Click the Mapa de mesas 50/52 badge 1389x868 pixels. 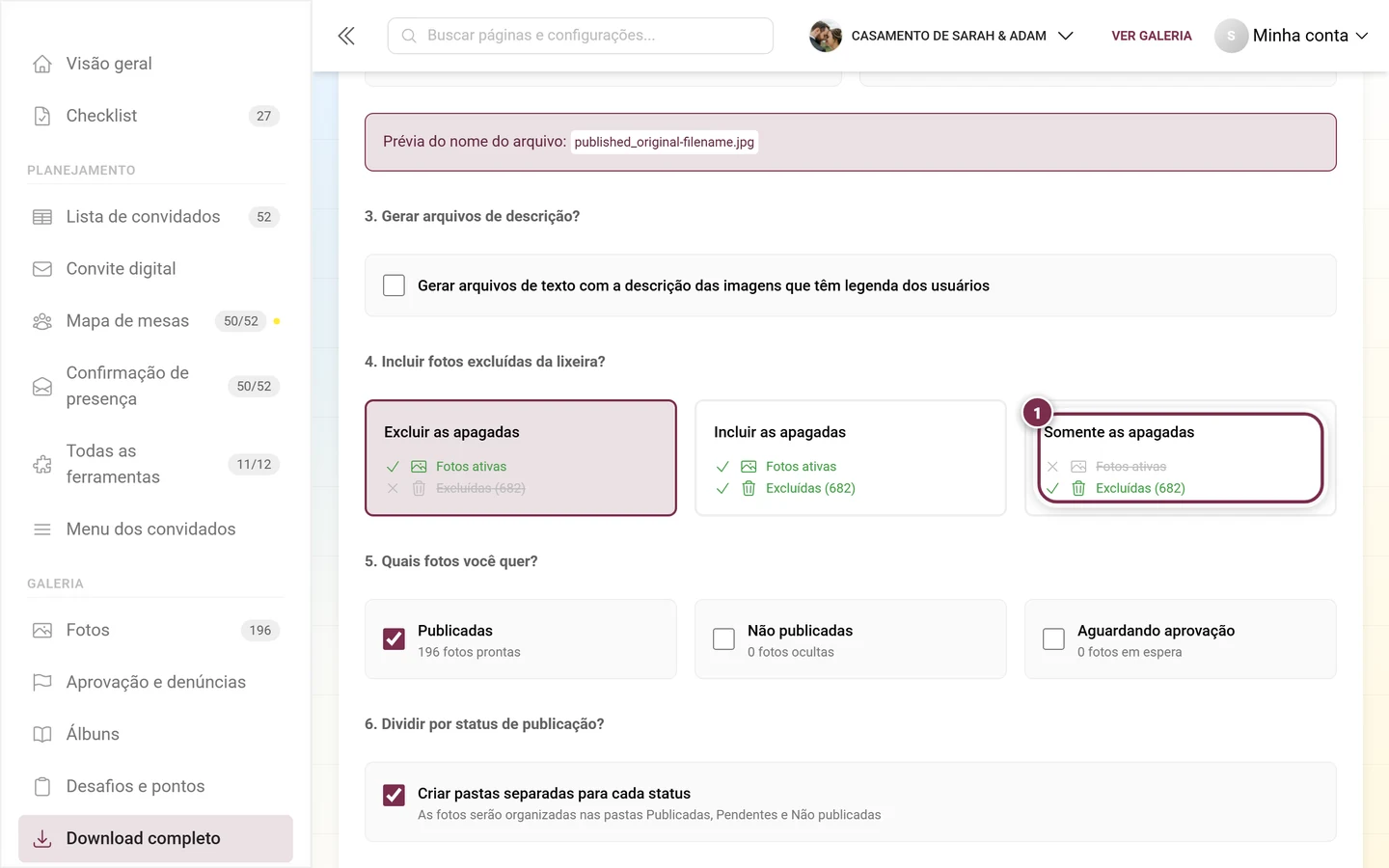click(x=241, y=321)
